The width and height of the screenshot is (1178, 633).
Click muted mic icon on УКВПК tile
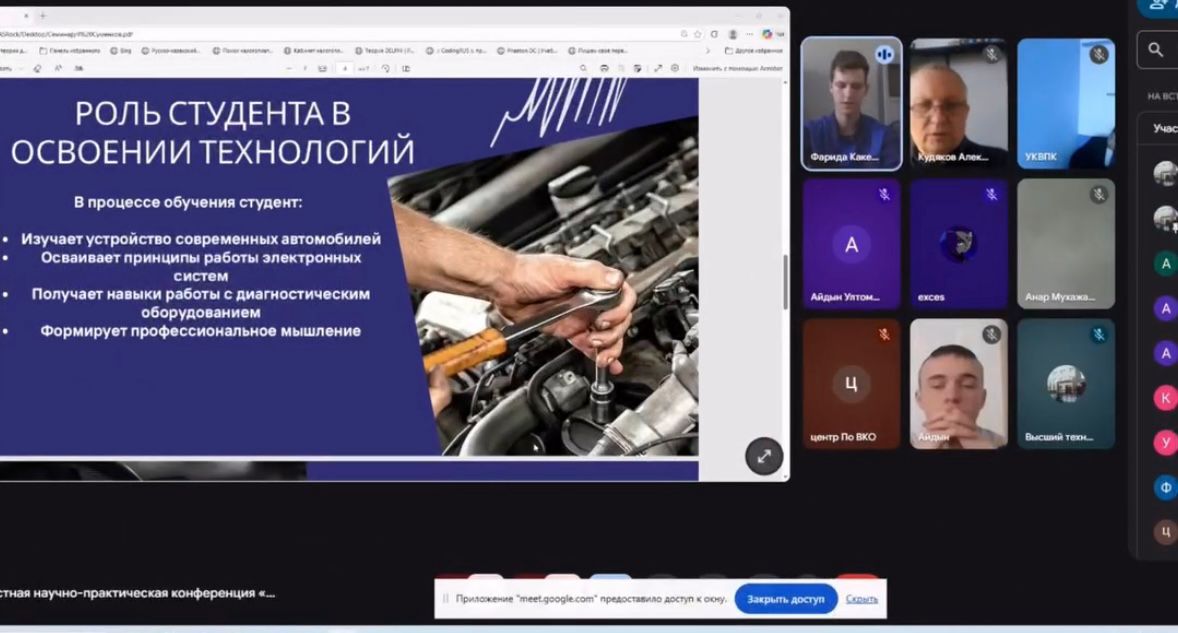click(1098, 55)
